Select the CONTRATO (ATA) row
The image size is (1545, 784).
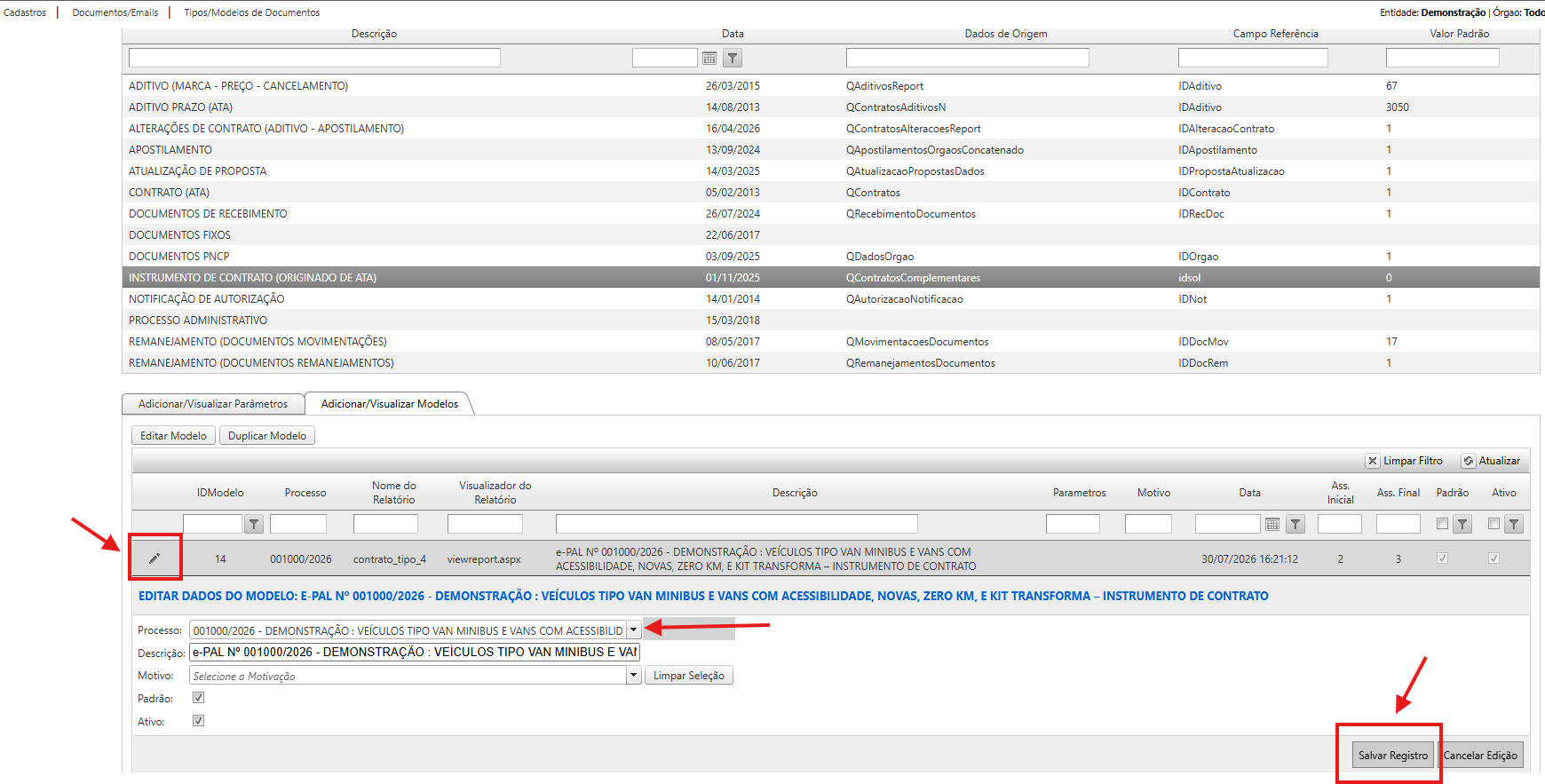[830, 193]
